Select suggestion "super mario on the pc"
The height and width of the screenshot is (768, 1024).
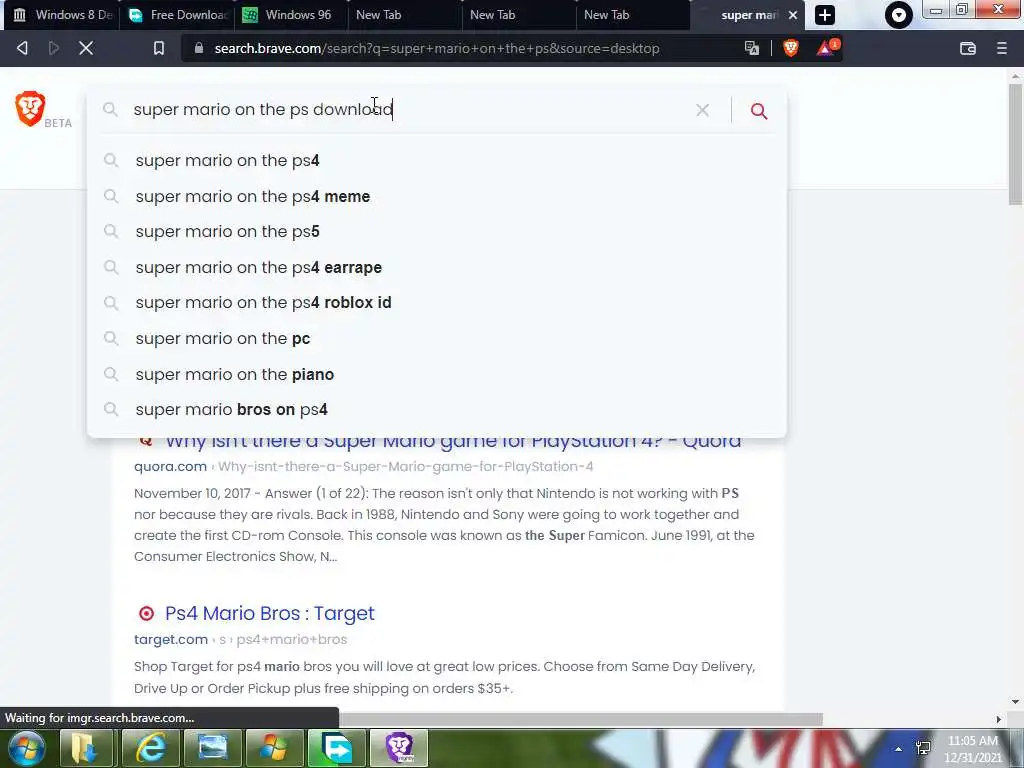(436, 339)
